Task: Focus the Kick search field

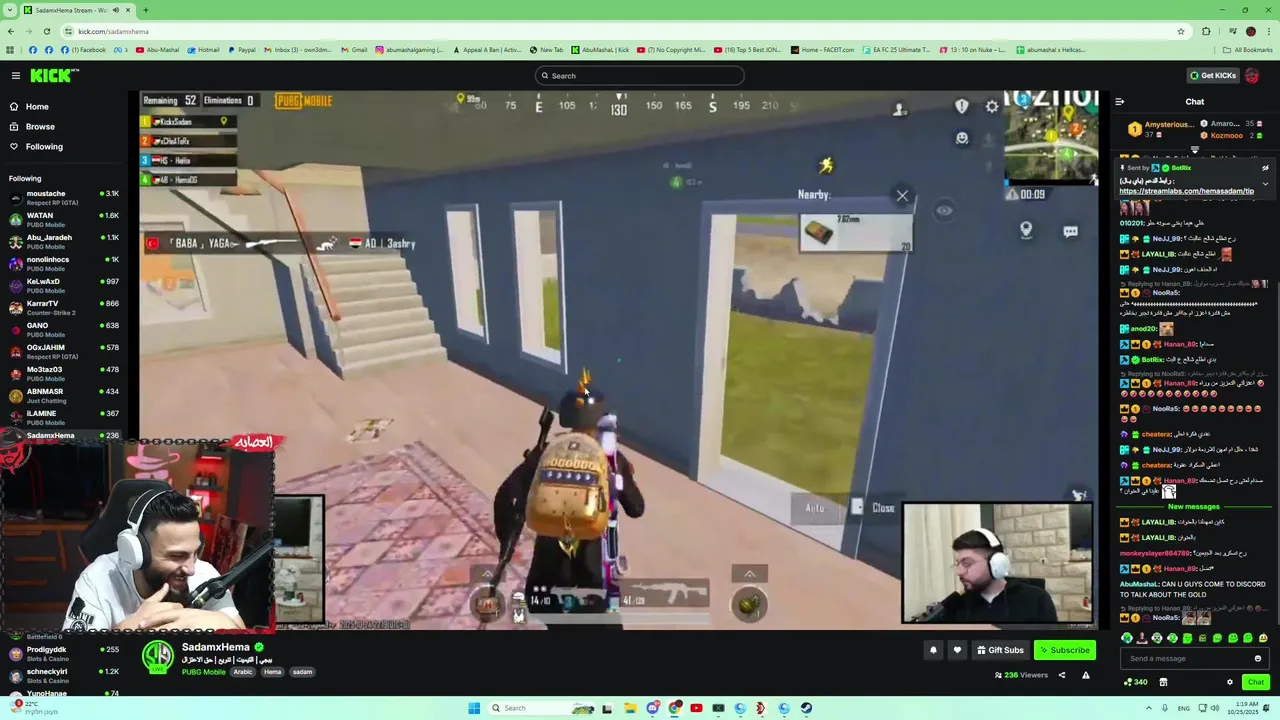Action: pos(640,76)
